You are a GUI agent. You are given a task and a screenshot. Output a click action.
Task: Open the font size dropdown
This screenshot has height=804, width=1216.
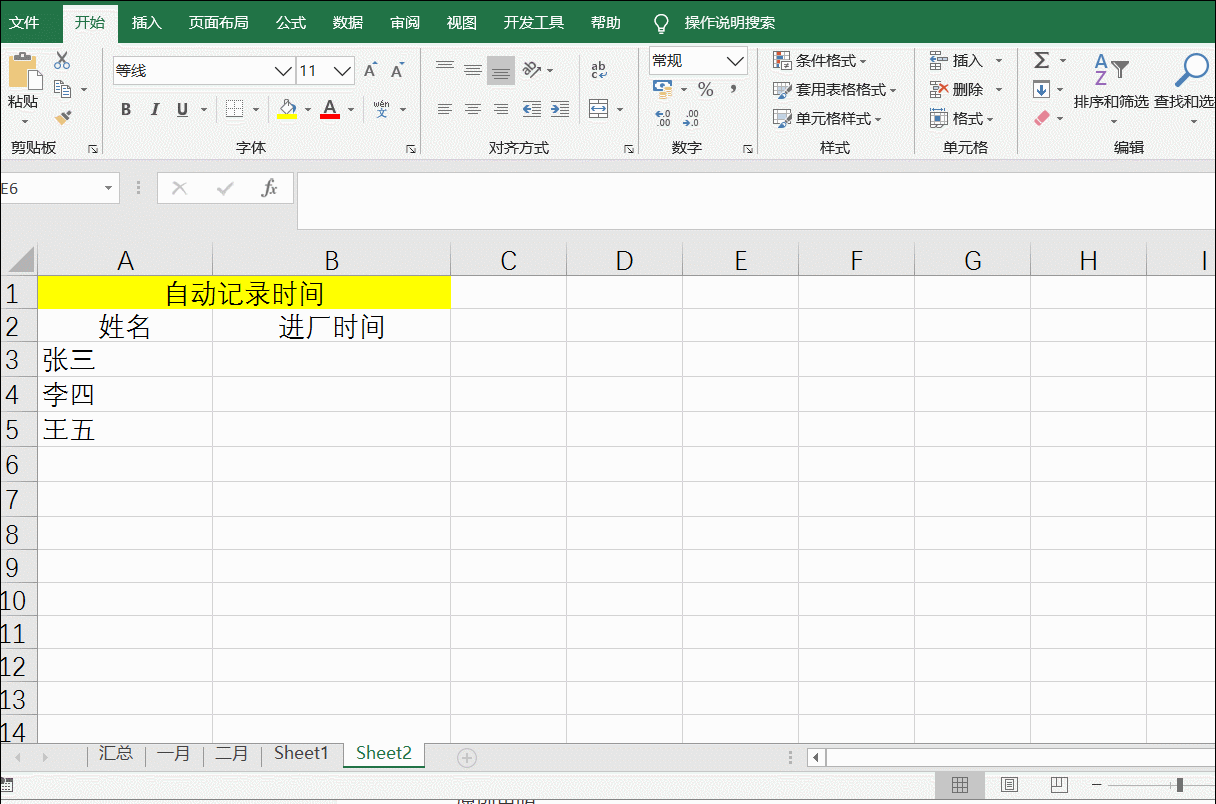[343, 71]
